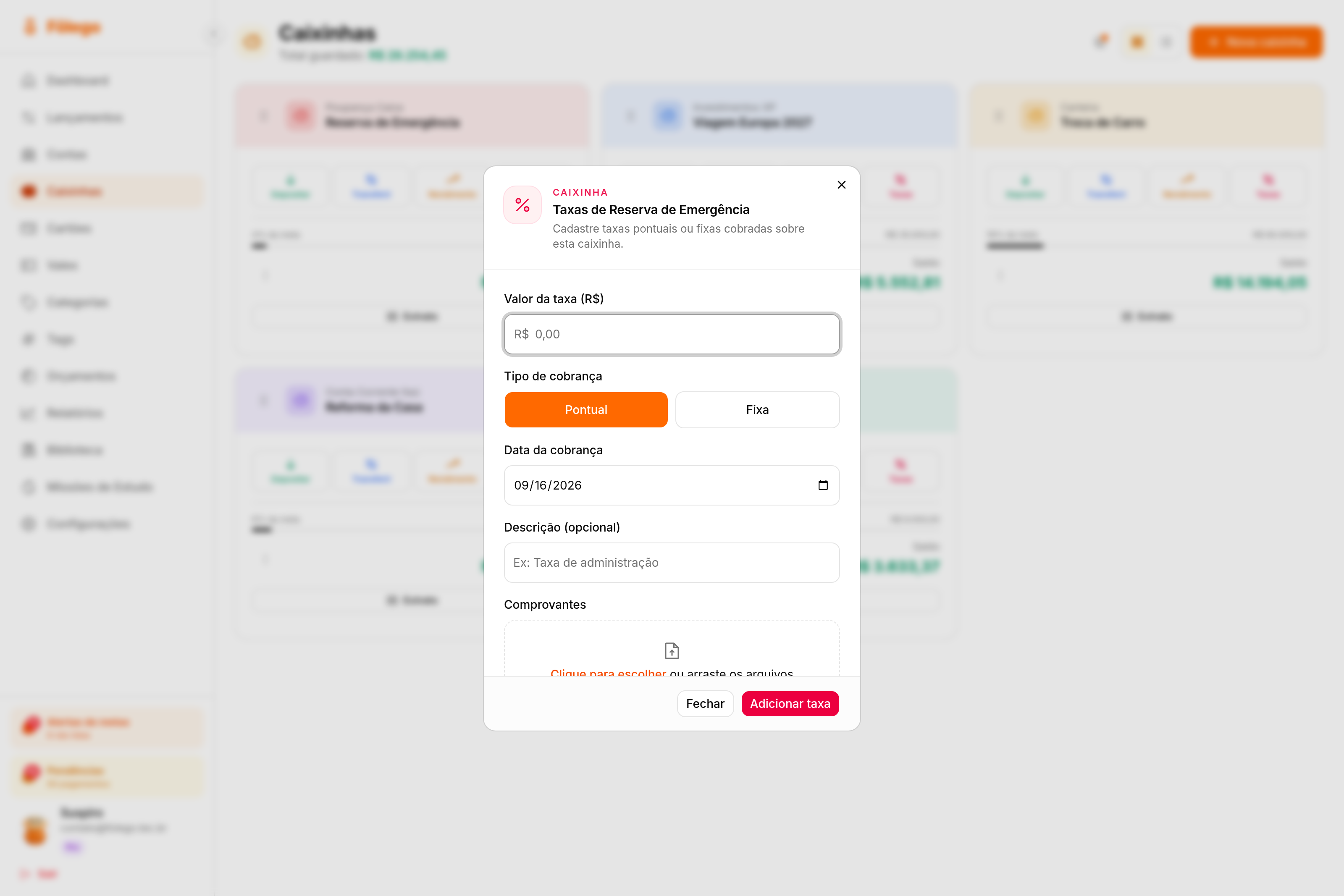Click the Adicionar taxa button
The image size is (1344, 896).
(790, 703)
